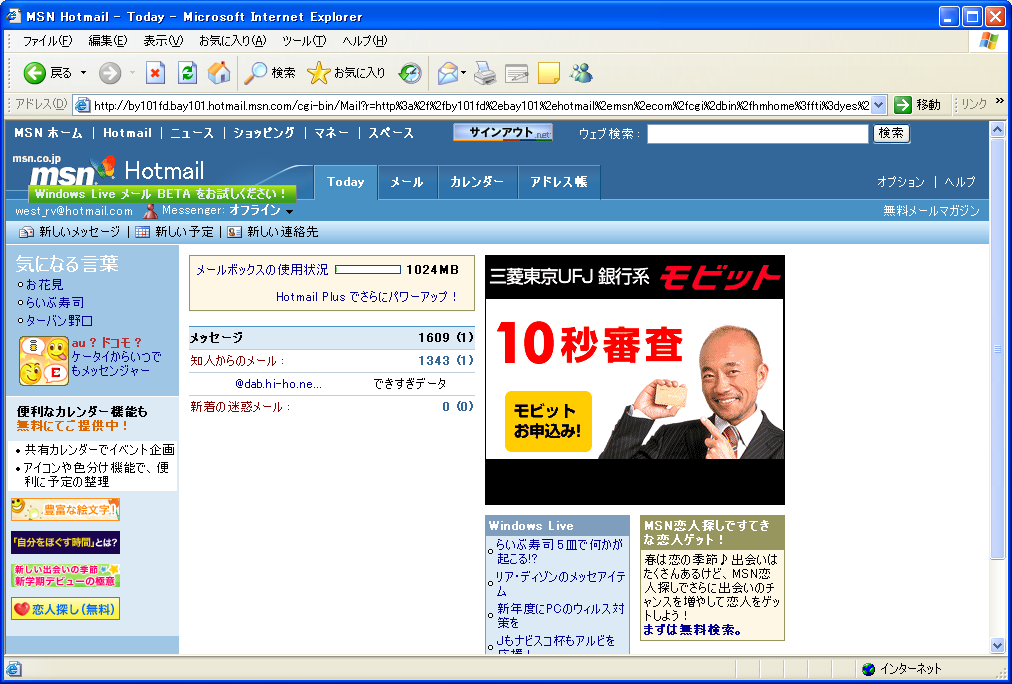Image resolution: width=1012 pixels, height=684 pixels.
Task: Click the モビットお申込み yellow ad button
Action: [x=548, y=421]
